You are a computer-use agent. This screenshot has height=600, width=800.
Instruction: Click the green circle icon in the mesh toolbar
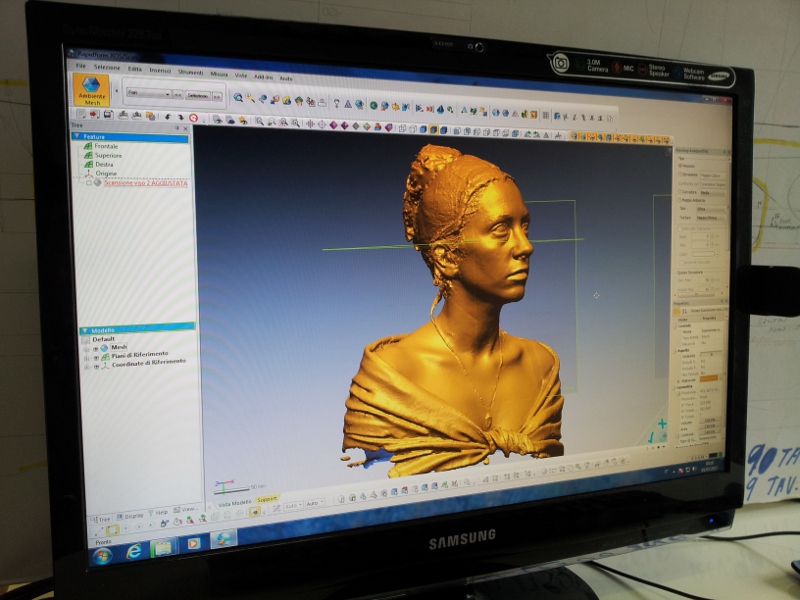[373, 105]
